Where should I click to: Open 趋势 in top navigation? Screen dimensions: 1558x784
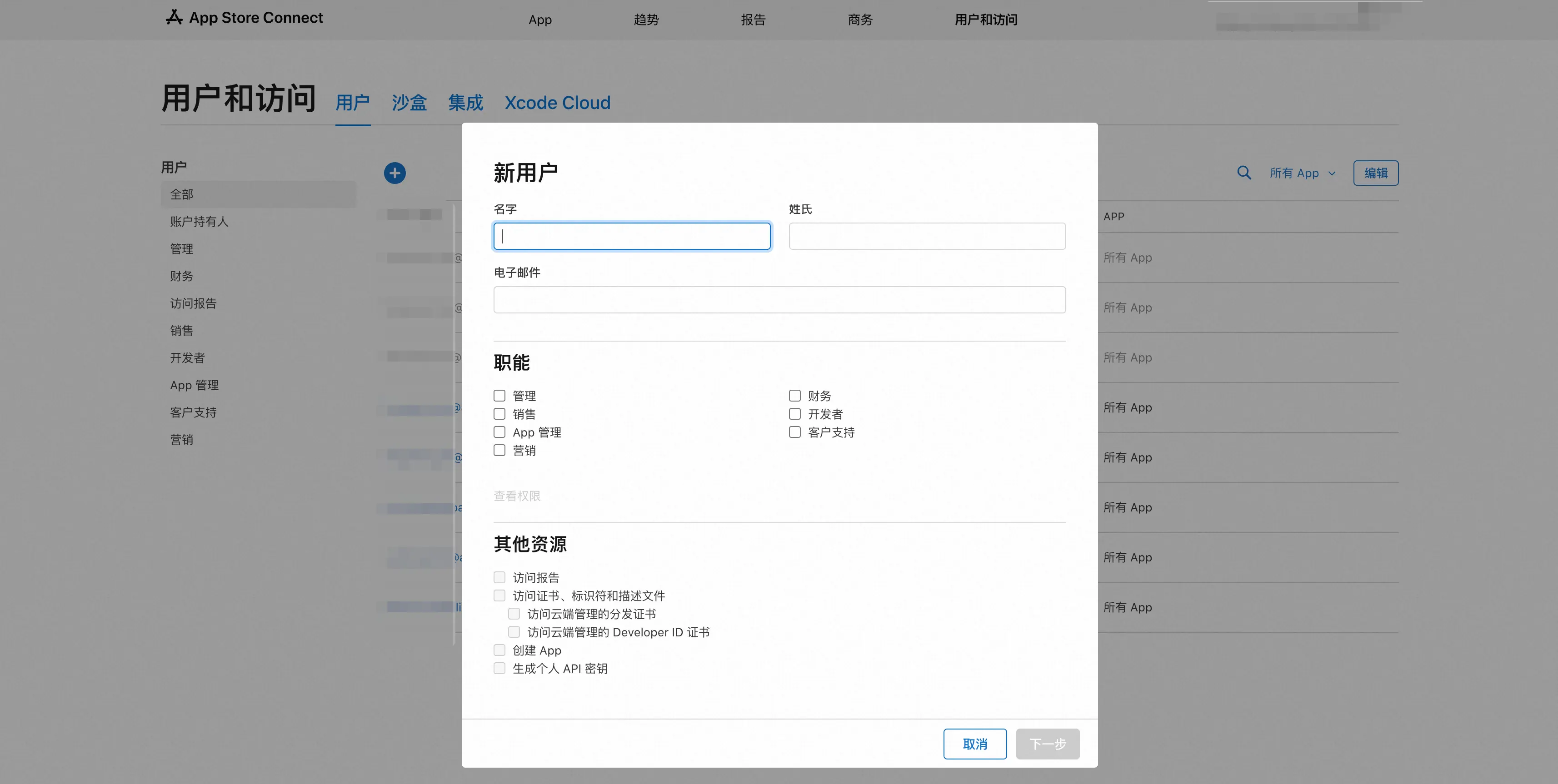(x=646, y=20)
